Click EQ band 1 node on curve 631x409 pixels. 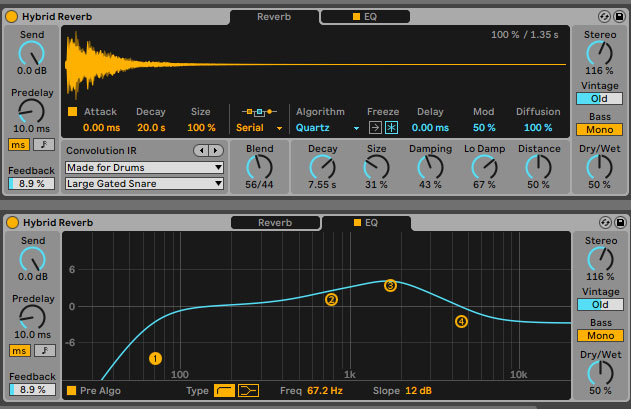click(x=155, y=358)
